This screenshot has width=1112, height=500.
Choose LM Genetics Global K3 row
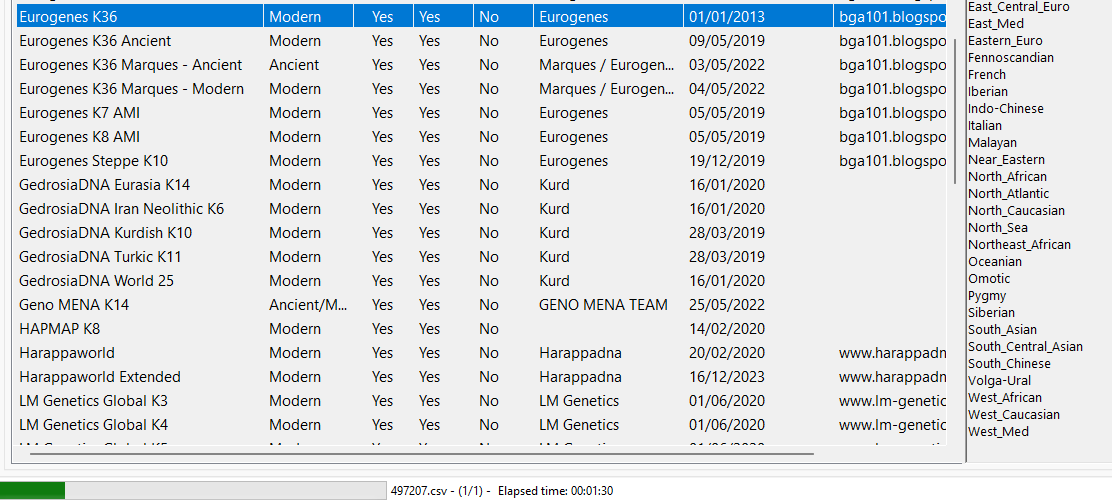[94, 401]
